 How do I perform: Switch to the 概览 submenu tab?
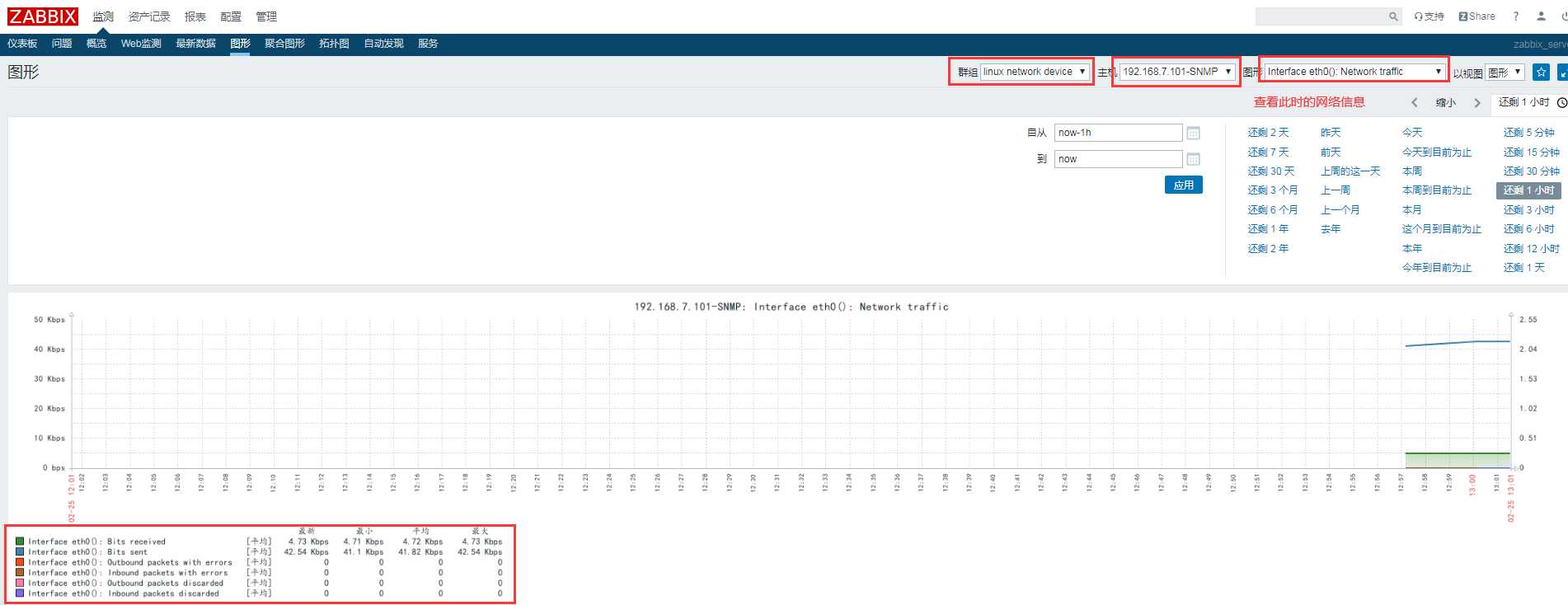[96, 44]
